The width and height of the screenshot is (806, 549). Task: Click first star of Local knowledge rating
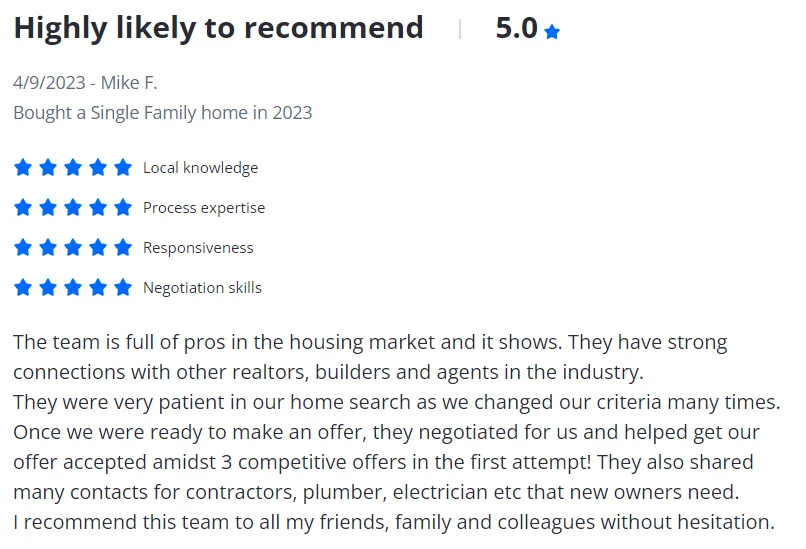[x=23, y=168]
